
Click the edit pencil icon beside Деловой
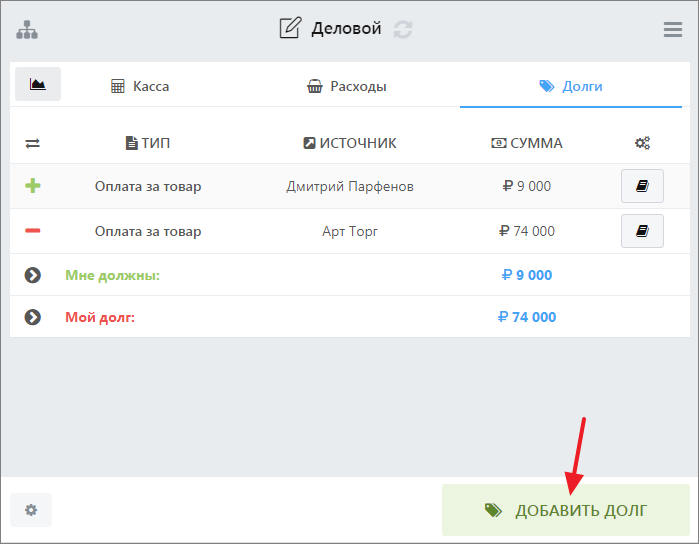(290, 28)
